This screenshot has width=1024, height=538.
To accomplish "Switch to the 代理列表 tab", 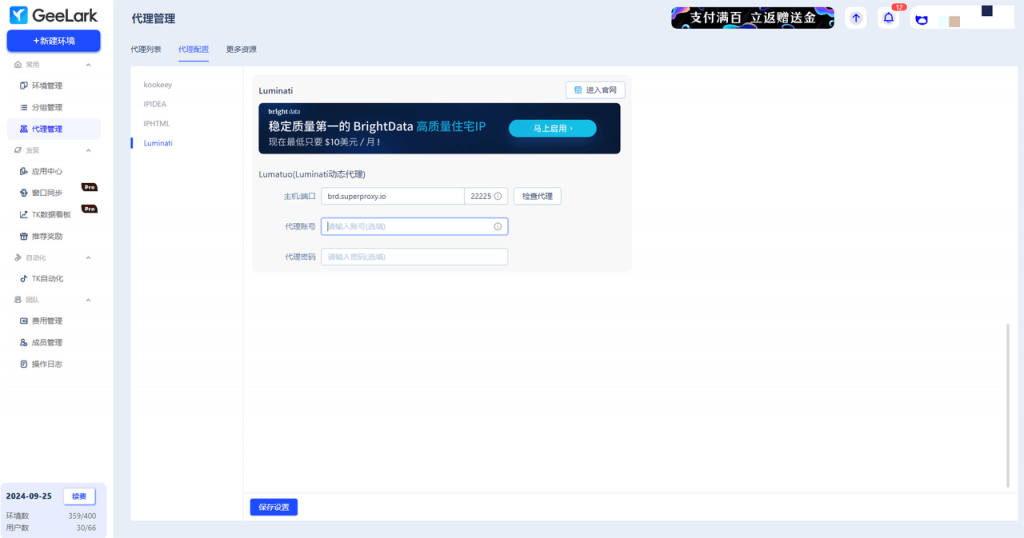I will [146, 49].
